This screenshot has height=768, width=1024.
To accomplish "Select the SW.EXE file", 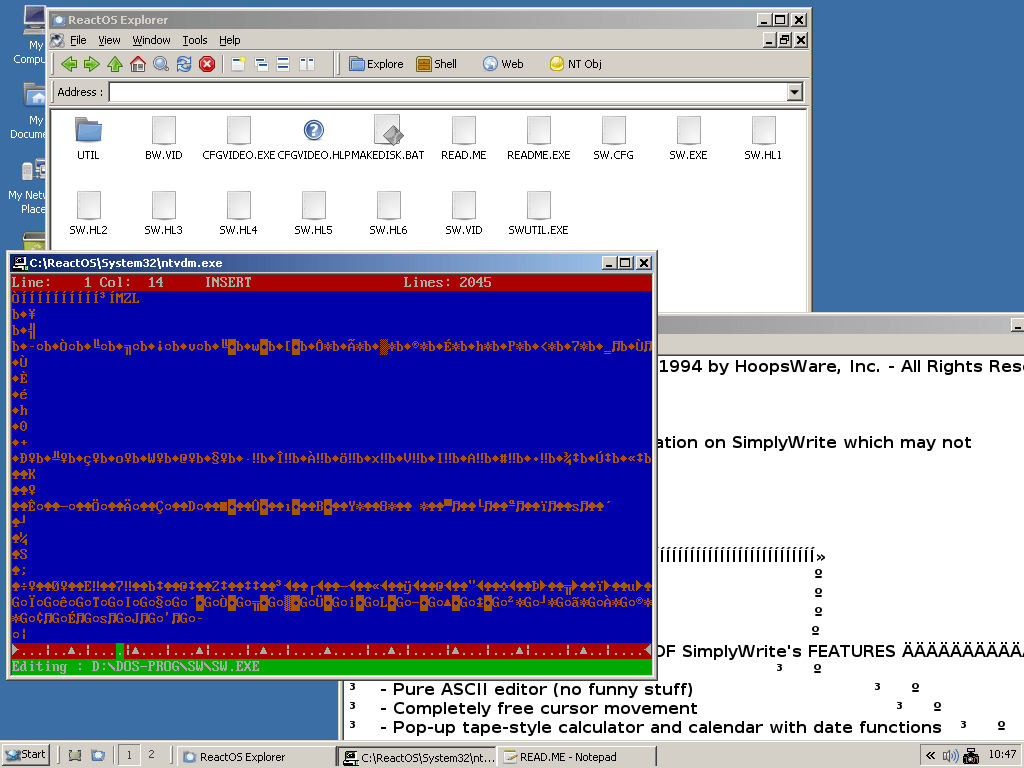I will pyautogui.click(x=688, y=138).
